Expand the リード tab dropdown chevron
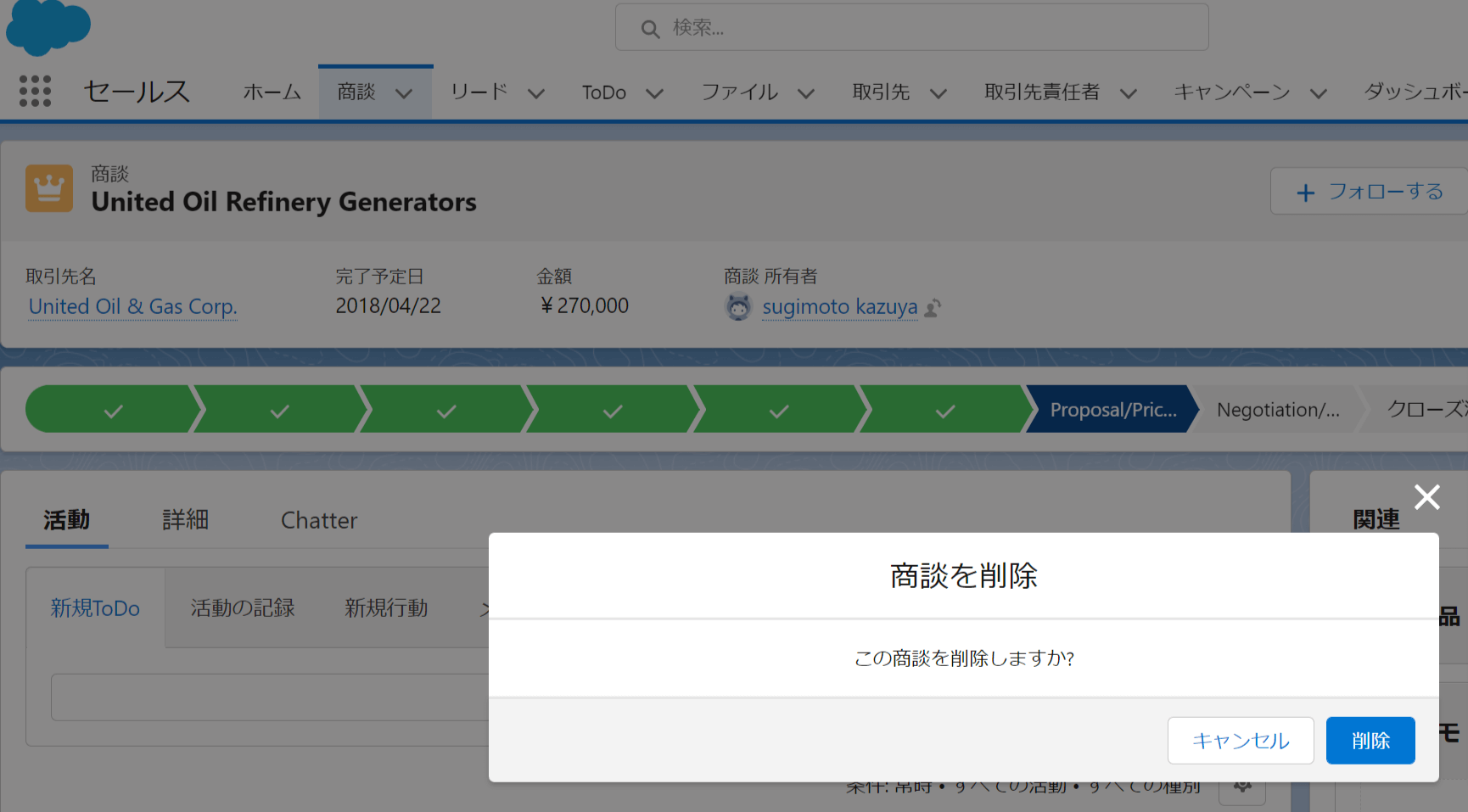Screen dimensions: 1468x812 [x=536, y=93]
